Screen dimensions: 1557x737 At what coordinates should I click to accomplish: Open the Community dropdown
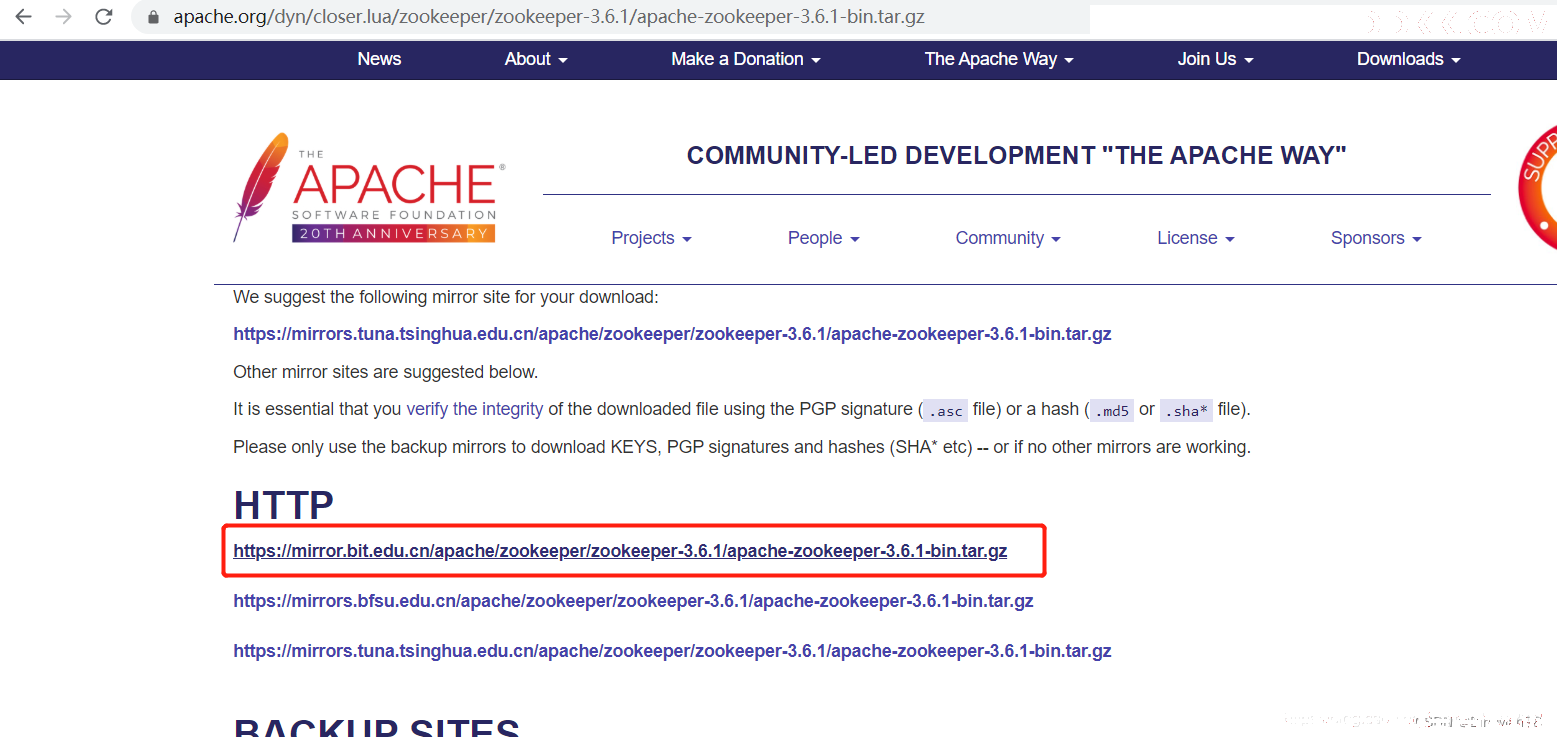[1008, 238]
